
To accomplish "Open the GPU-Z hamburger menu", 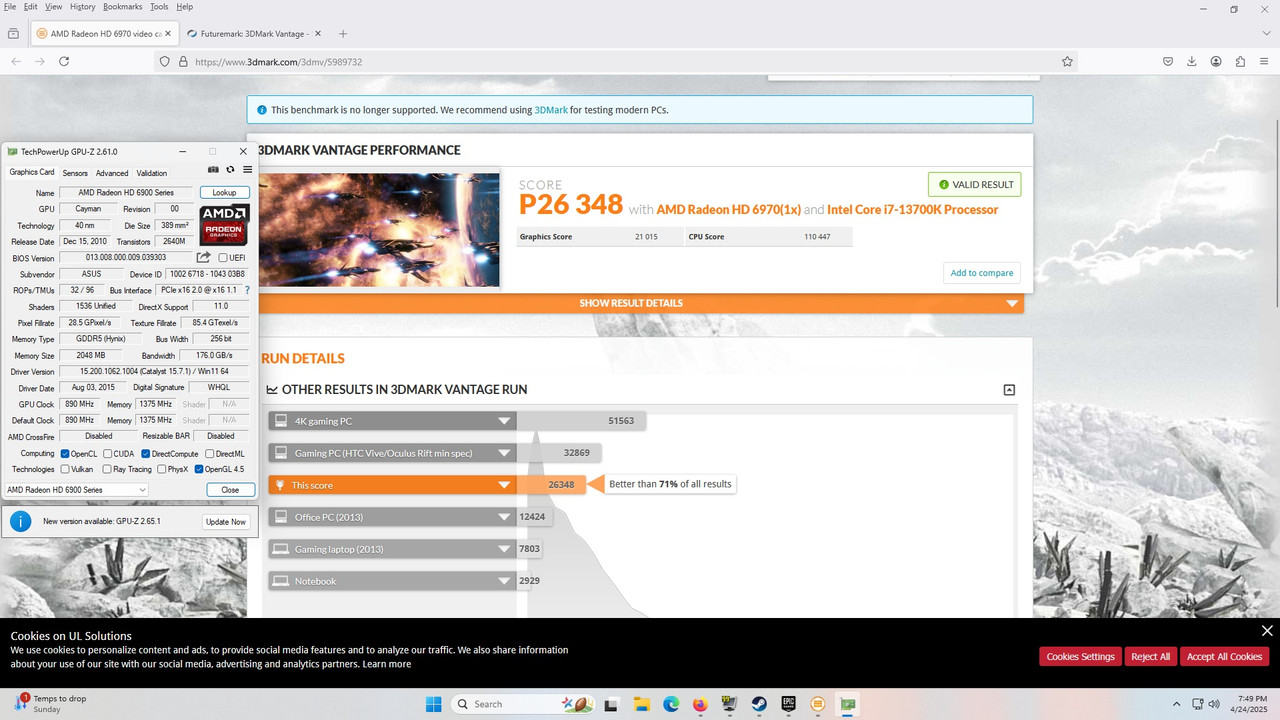I will click(247, 170).
